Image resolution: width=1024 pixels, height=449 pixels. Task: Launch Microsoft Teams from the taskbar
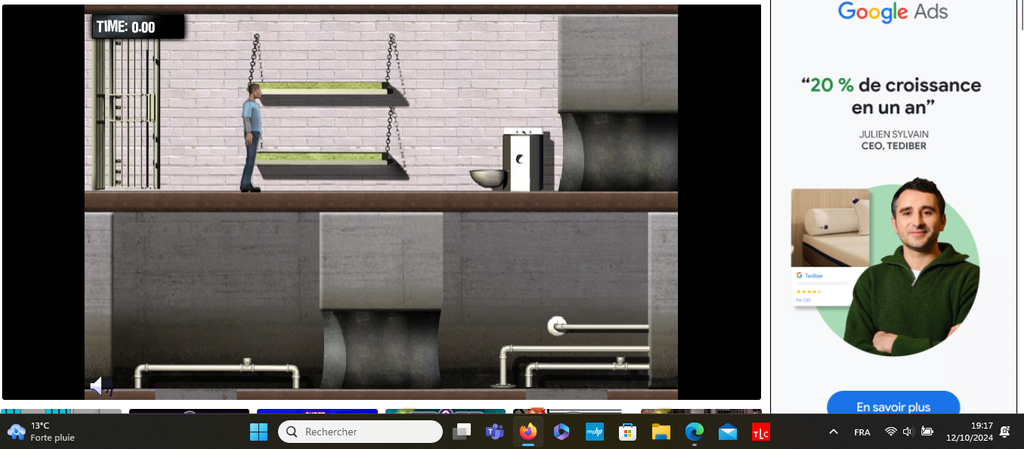point(494,432)
